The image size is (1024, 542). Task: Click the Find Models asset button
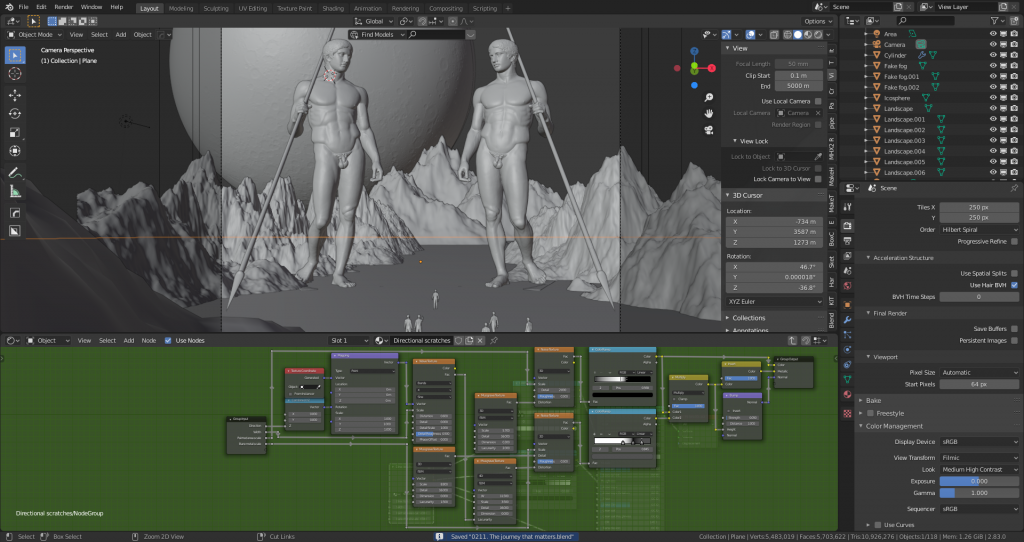point(377,35)
